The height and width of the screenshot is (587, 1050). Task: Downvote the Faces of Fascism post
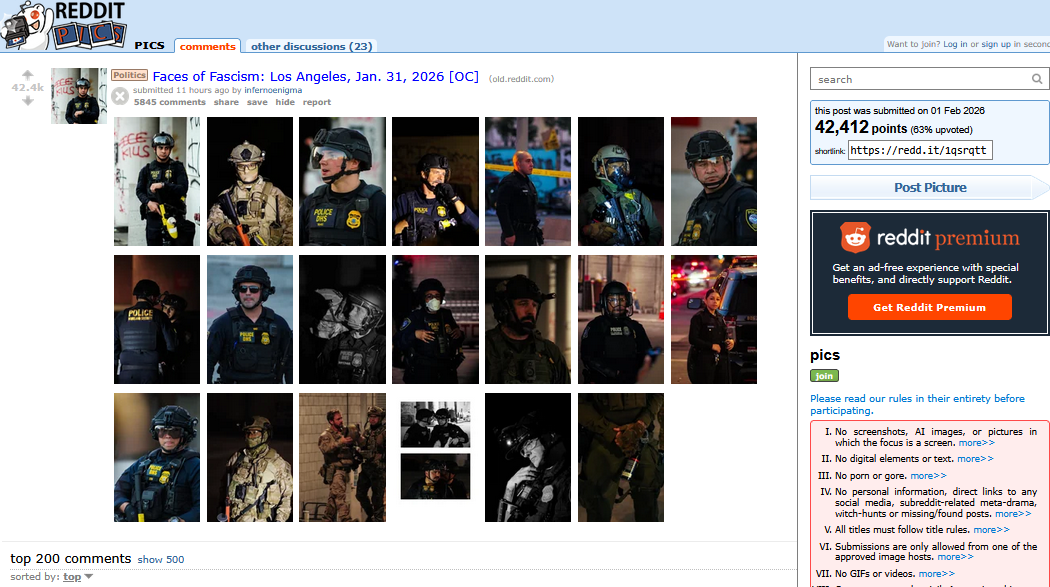click(27, 100)
